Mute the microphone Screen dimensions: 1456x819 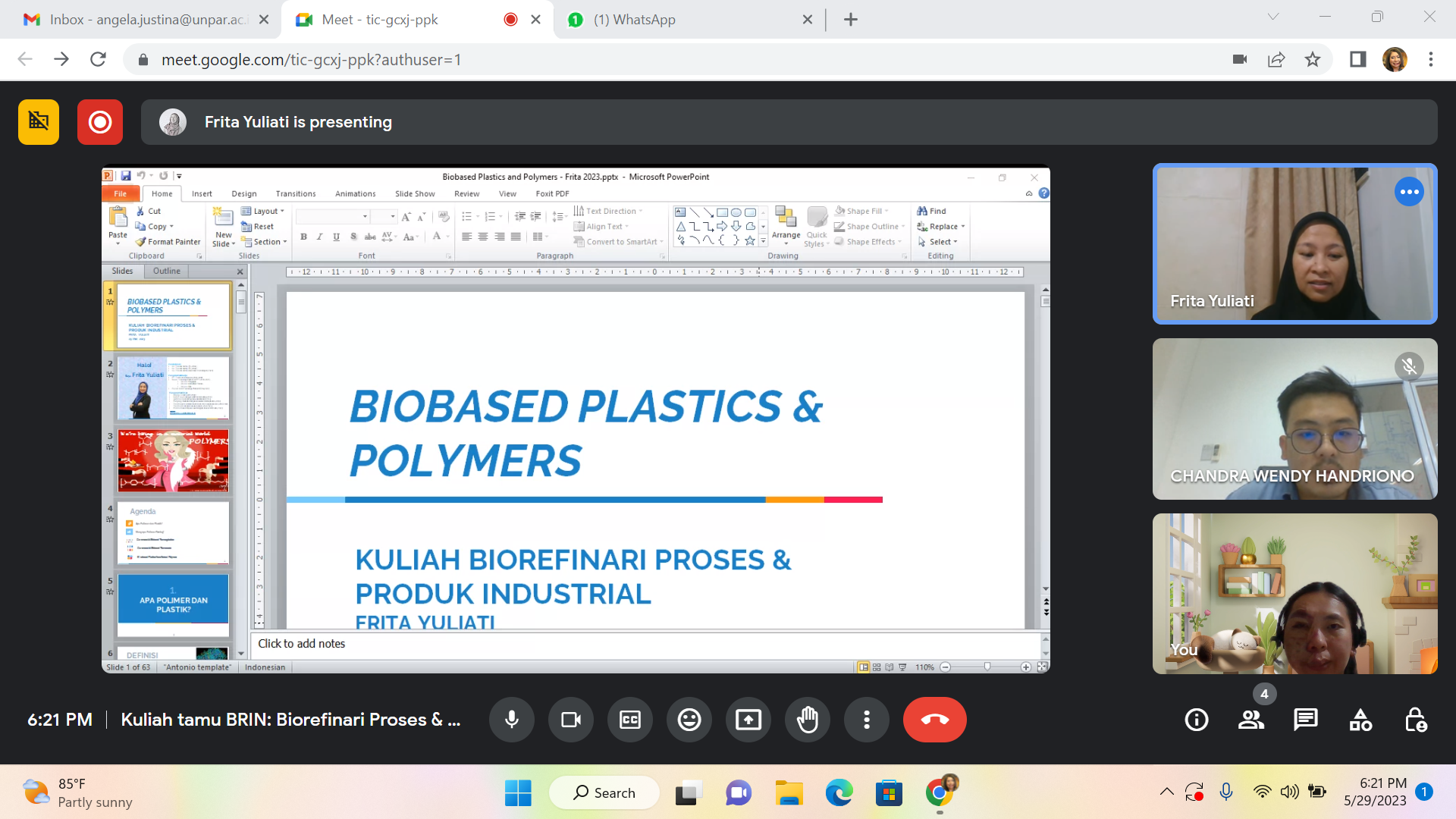click(x=512, y=720)
